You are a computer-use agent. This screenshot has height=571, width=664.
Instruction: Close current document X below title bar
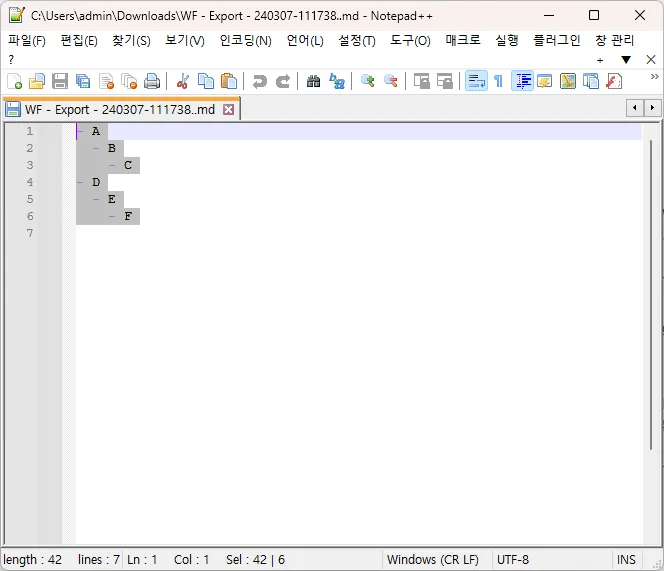coord(651,60)
